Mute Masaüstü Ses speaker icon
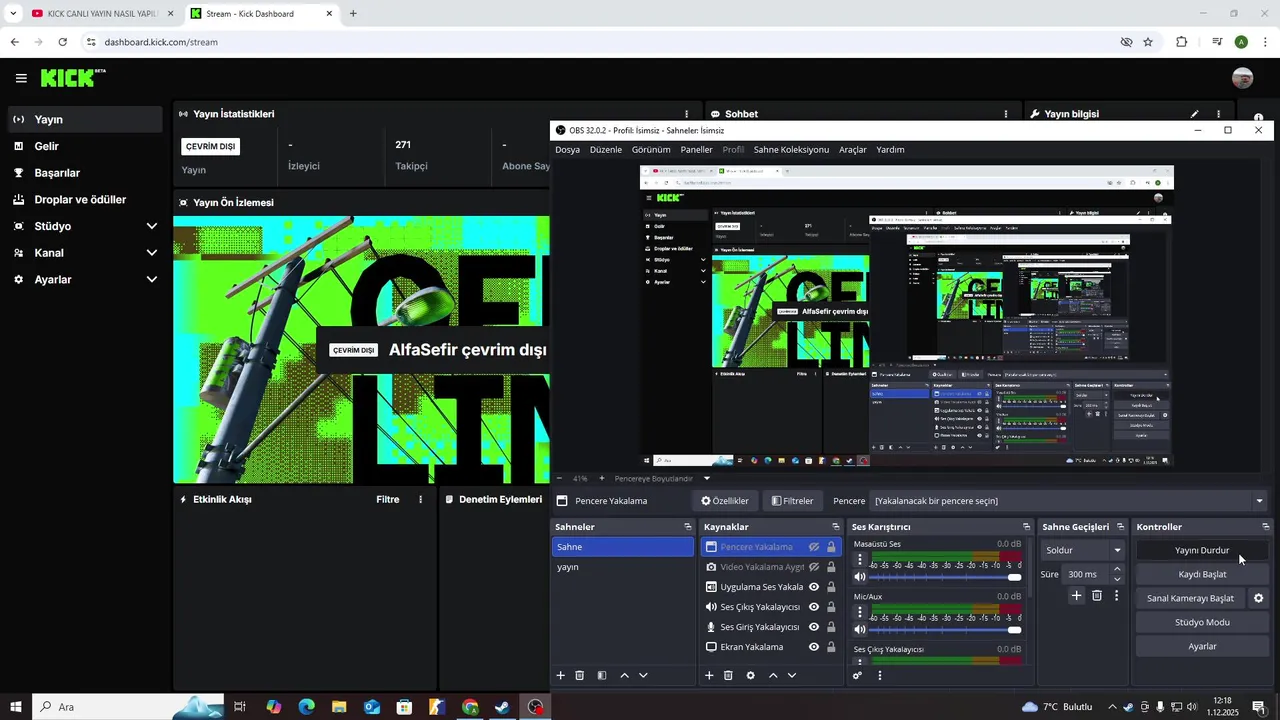 coord(859,577)
